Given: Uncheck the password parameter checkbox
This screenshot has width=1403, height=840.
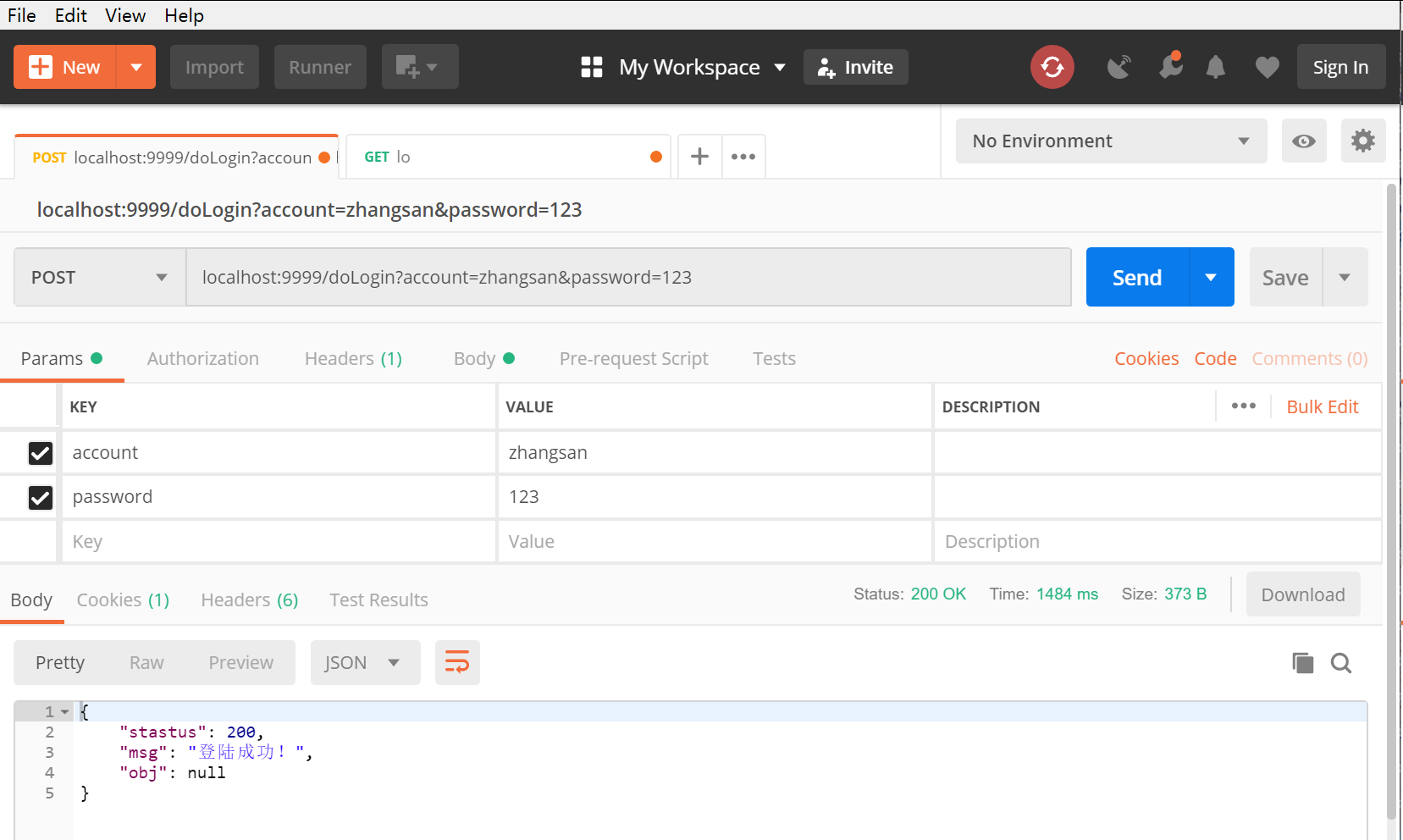Looking at the screenshot, I should point(41,497).
